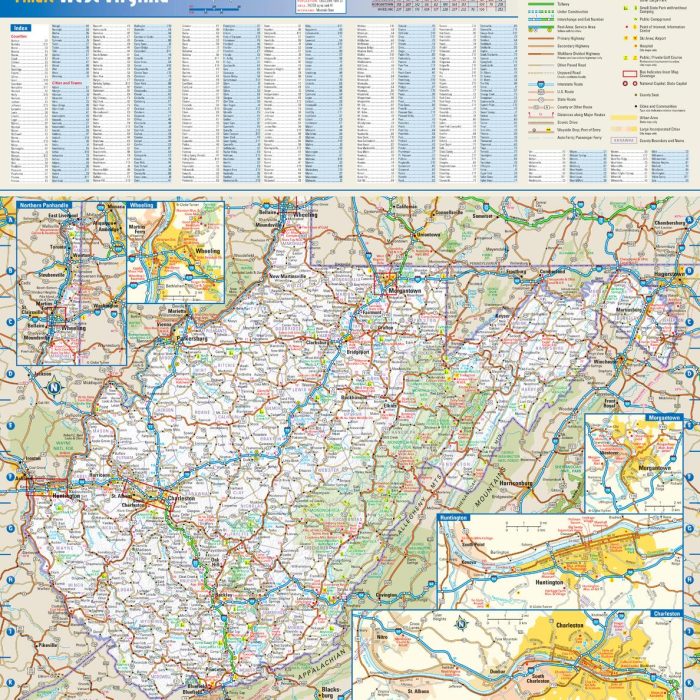
Task: Click the Scenic Drive line sample in legend
Action: [x=541, y=122]
